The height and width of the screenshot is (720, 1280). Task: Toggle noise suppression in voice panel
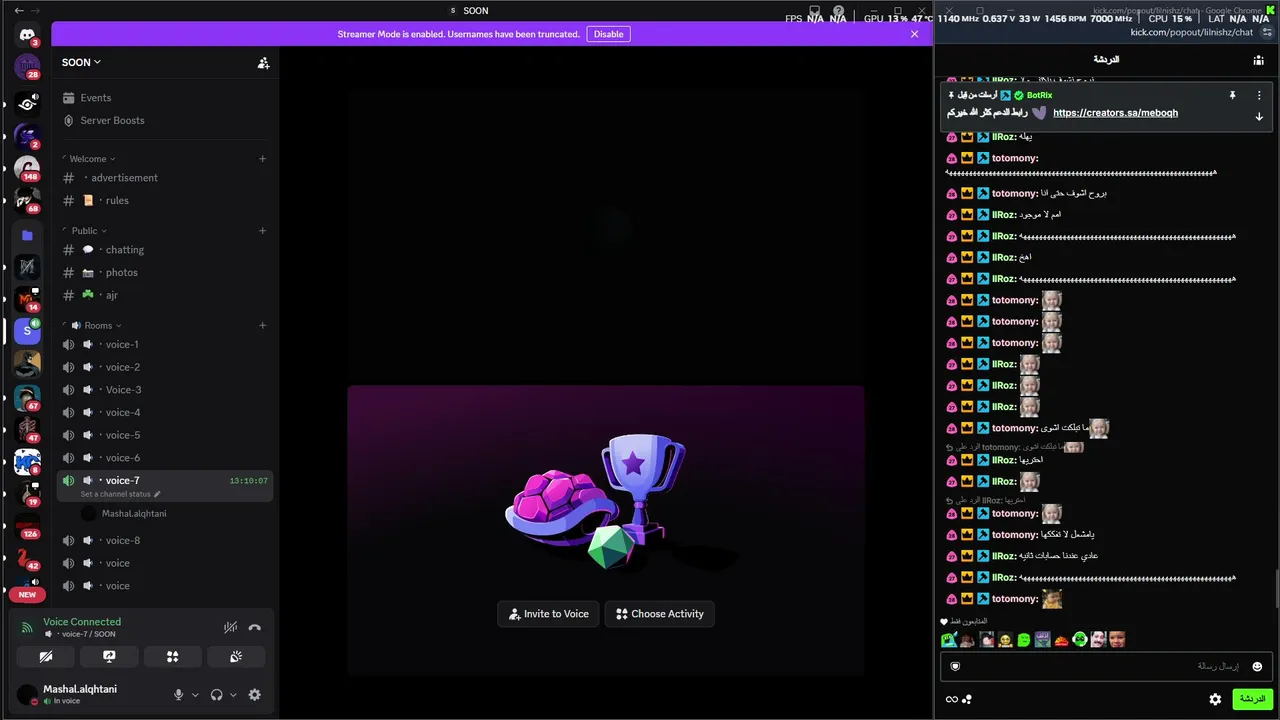(230, 628)
